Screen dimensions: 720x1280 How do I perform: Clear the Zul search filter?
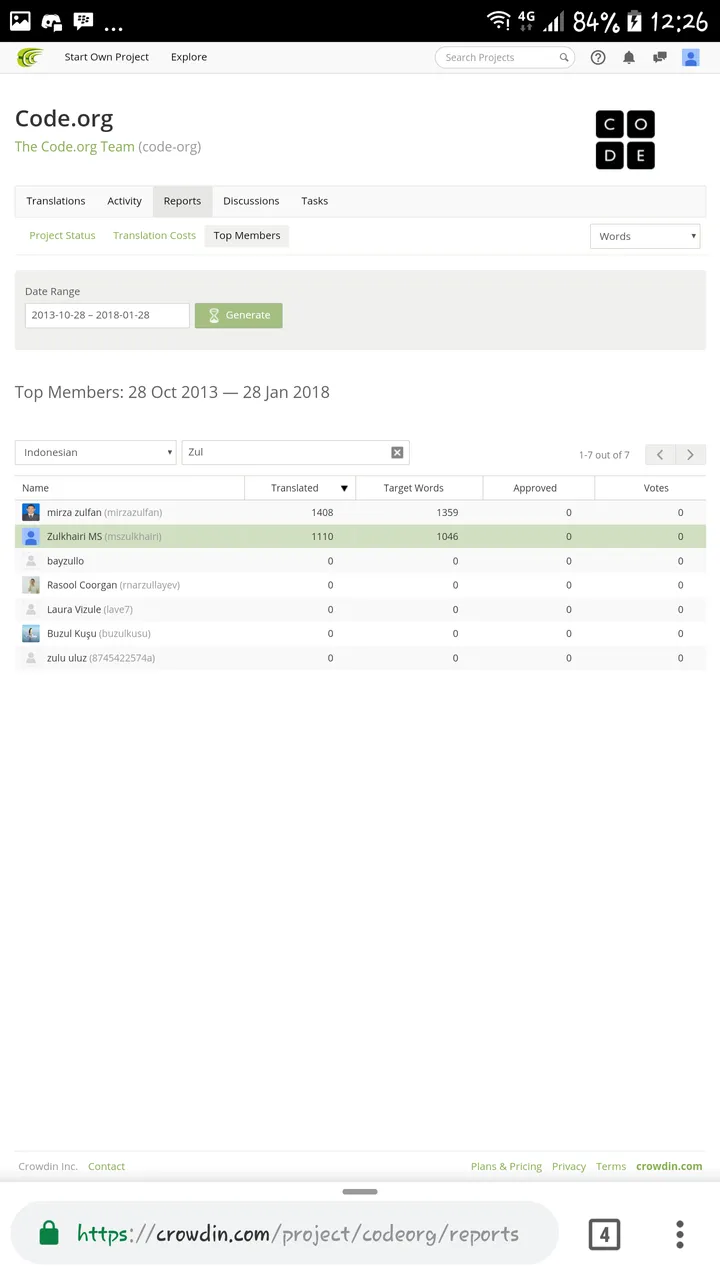point(397,453)
